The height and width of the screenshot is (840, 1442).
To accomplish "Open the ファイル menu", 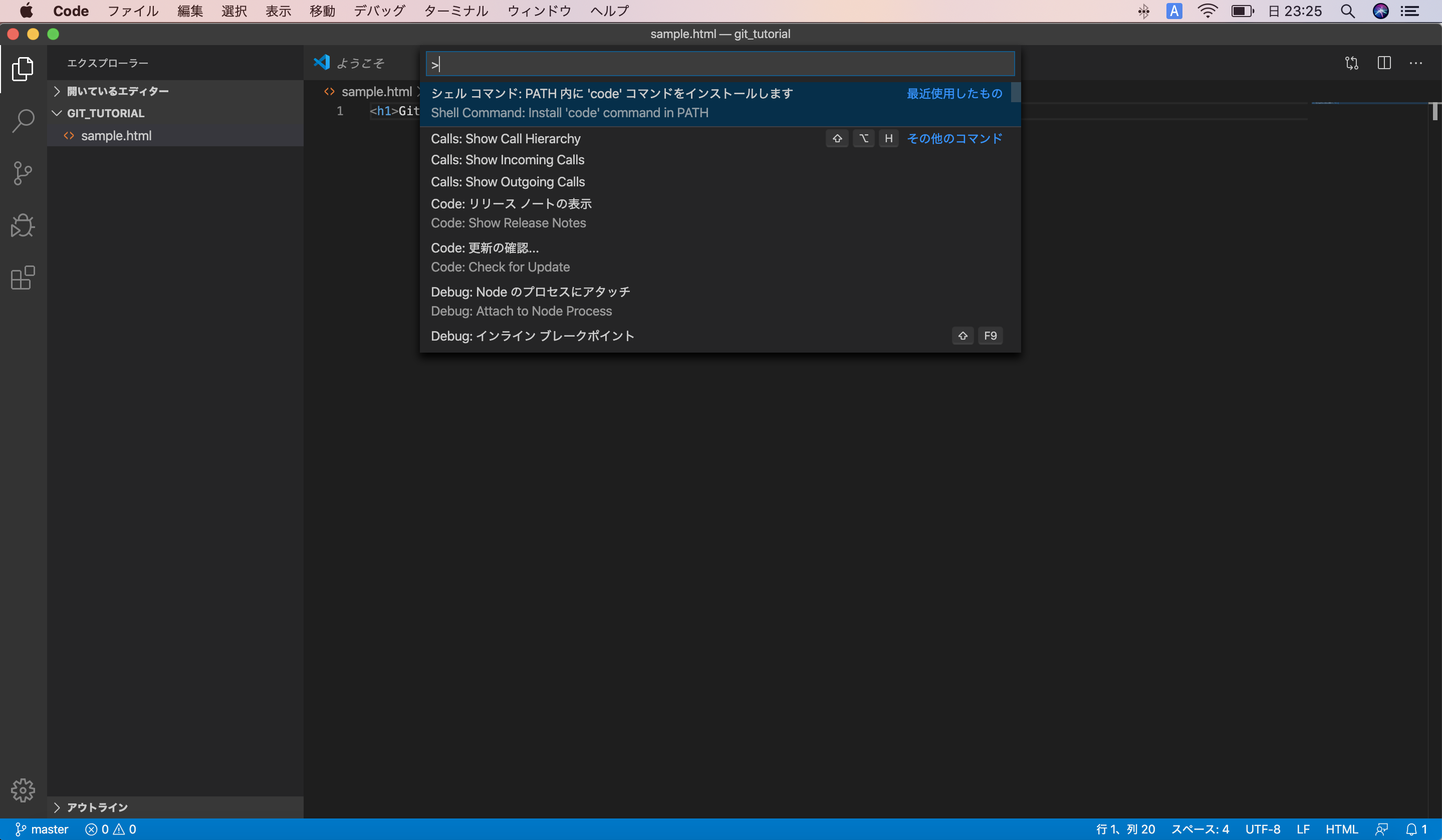I will click(133, 11).
